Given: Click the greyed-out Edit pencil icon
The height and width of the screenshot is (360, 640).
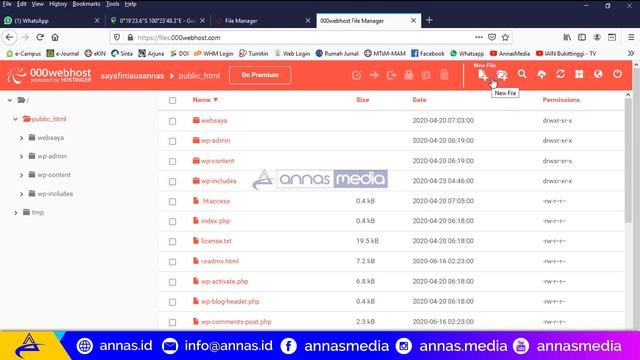Looking at the screenshot, I should (x=356, y=75).
